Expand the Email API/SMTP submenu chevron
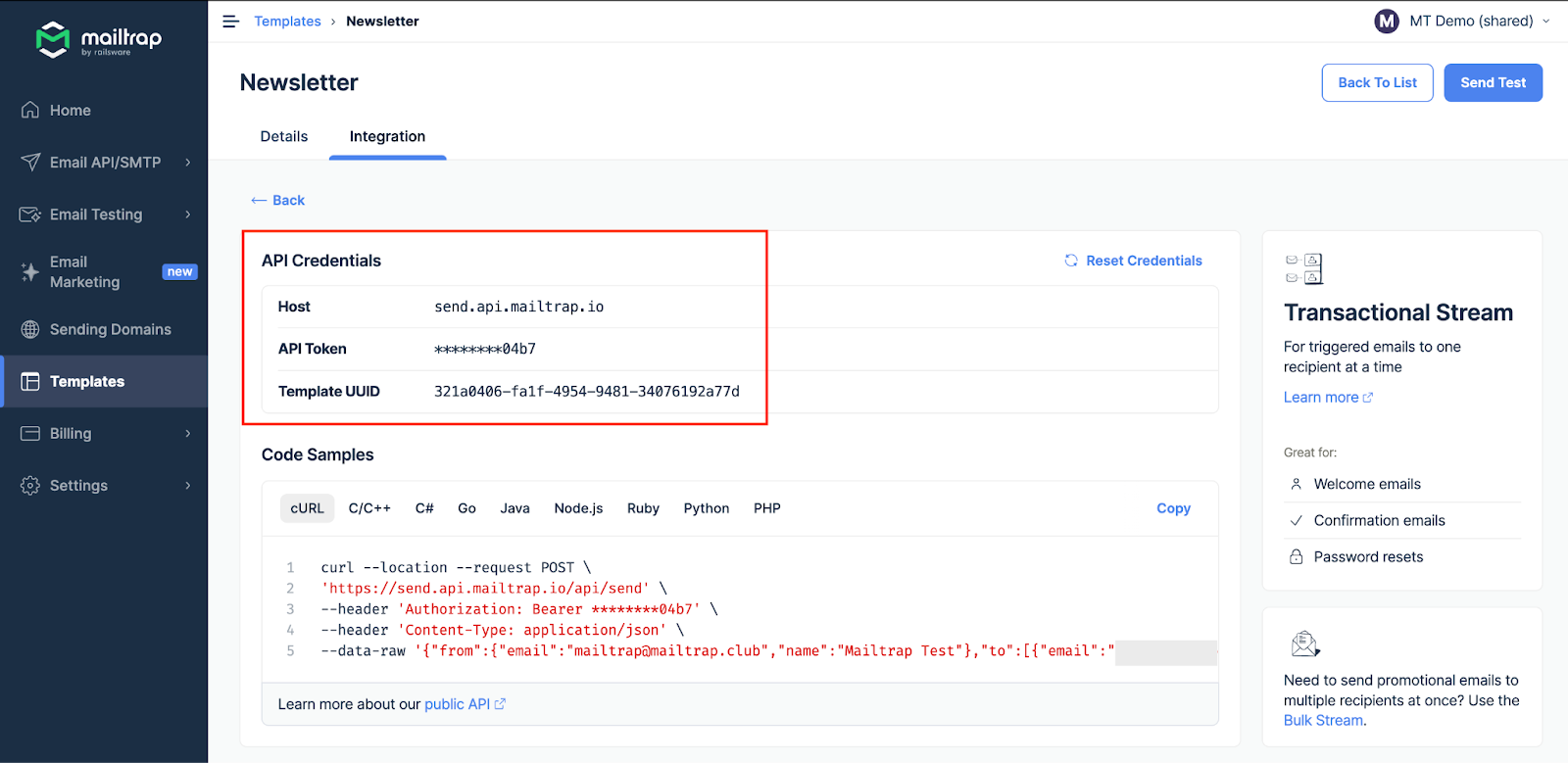 point(188,162)
